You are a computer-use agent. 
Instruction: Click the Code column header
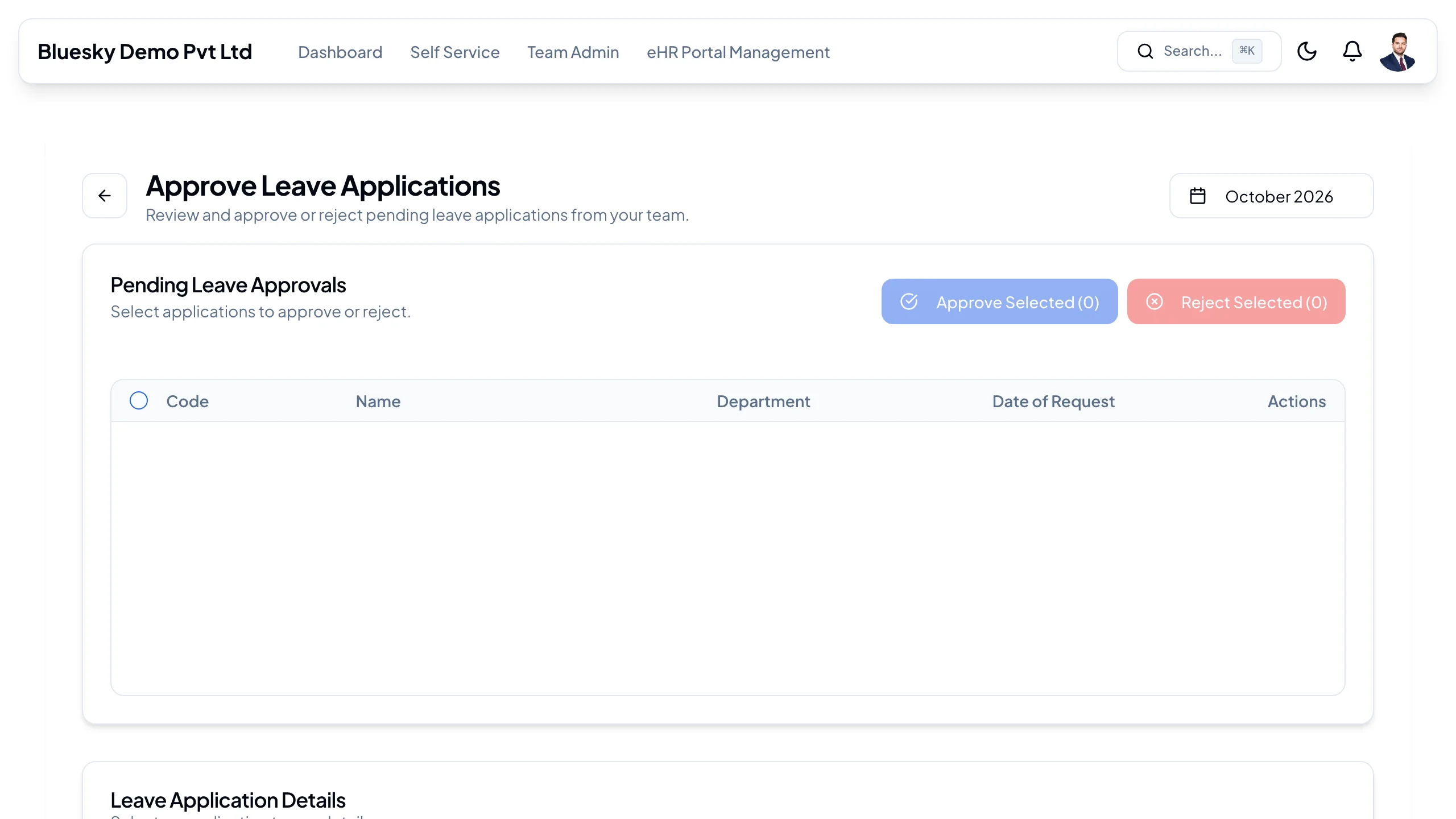pos(187,402)
